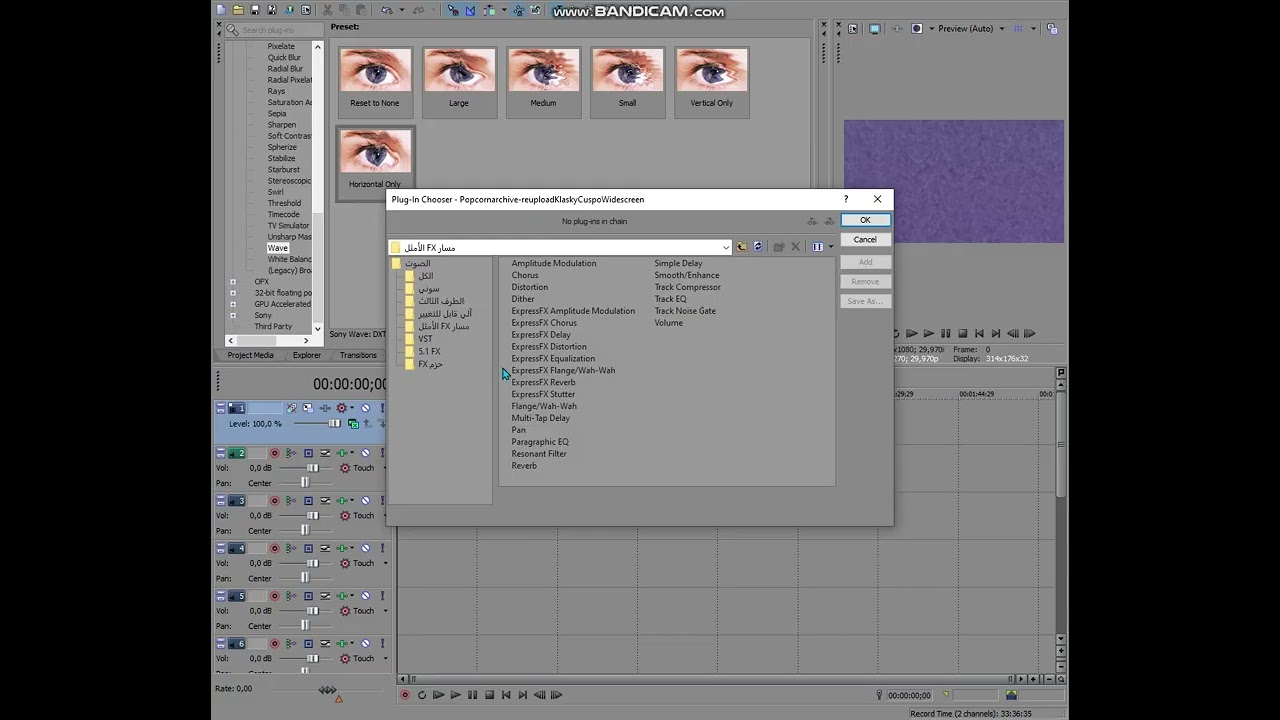Select the ExpressFX Chorus plug-in

(544, 323)
